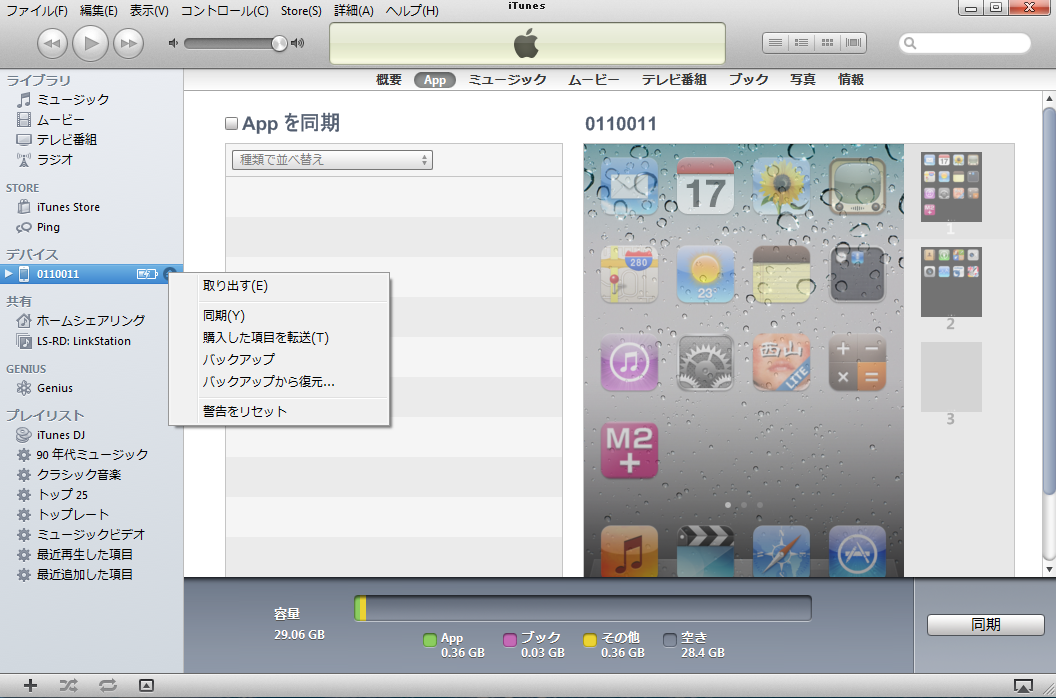Adjust the volume slider knob
The width and height of the screenshot is (1056, 698).
(279, 44)
